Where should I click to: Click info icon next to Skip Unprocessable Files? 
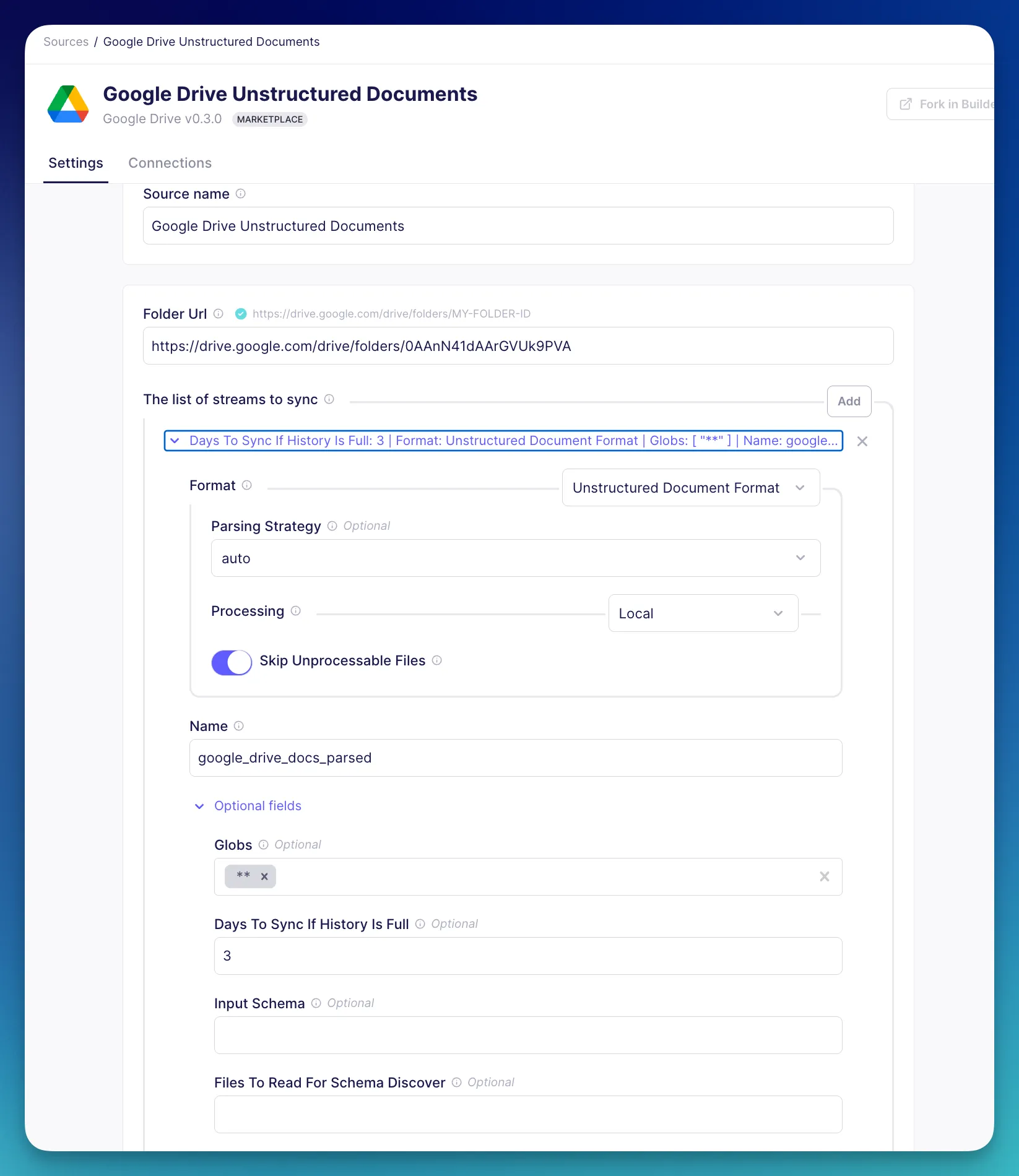click(437, 660)
